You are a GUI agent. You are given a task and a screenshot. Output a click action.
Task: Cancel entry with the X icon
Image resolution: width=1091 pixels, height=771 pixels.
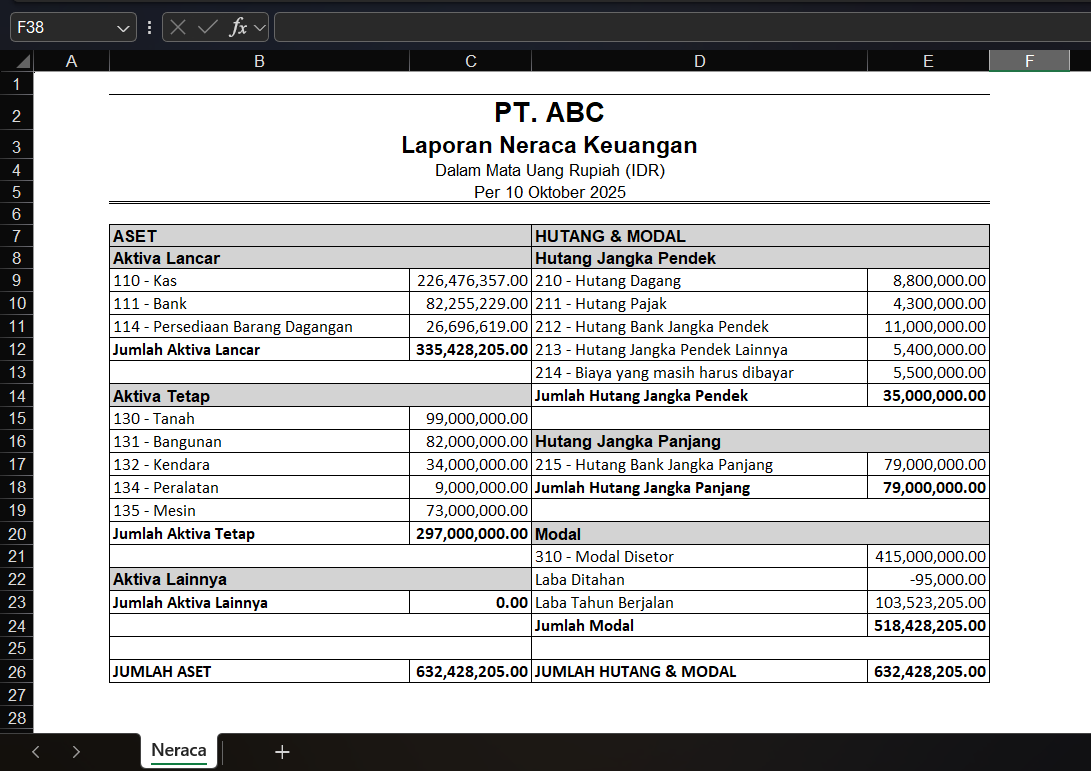pos(178,27)
